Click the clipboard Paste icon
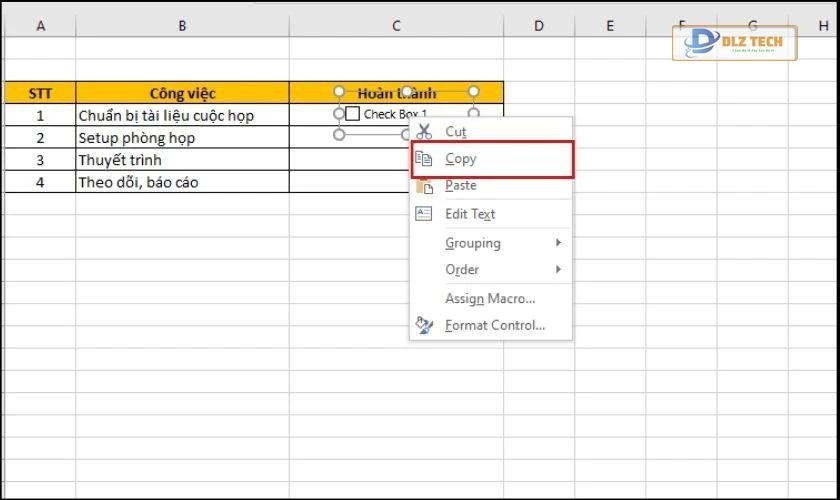Screen dimensions: 840x500 [x=424, y=186]
